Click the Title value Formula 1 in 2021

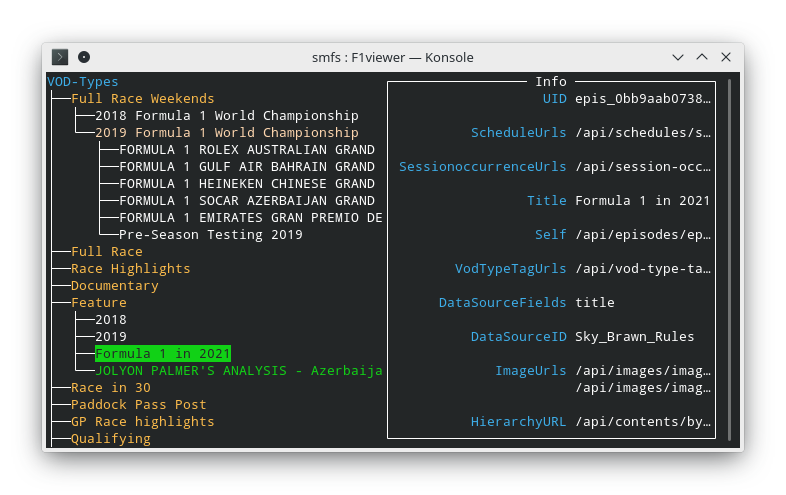tap(643, 201)
